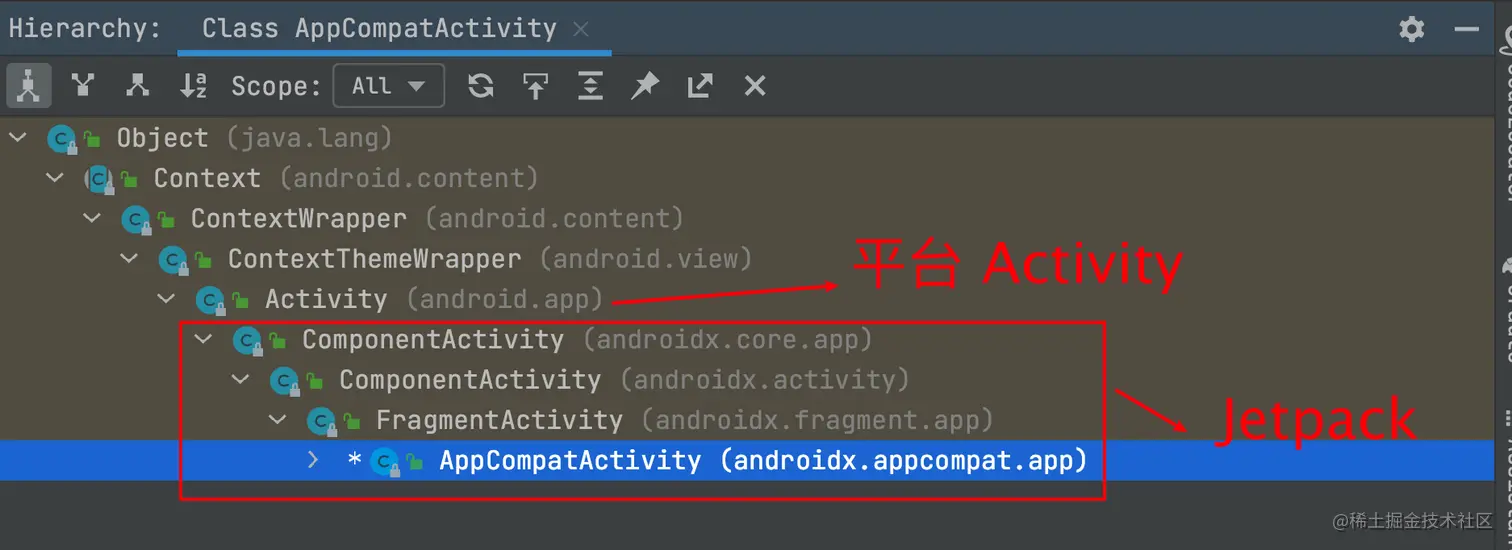Pin the hierarchy tab
The width and height of the screenshot is (1512, 550).
[x=645, y=86]
